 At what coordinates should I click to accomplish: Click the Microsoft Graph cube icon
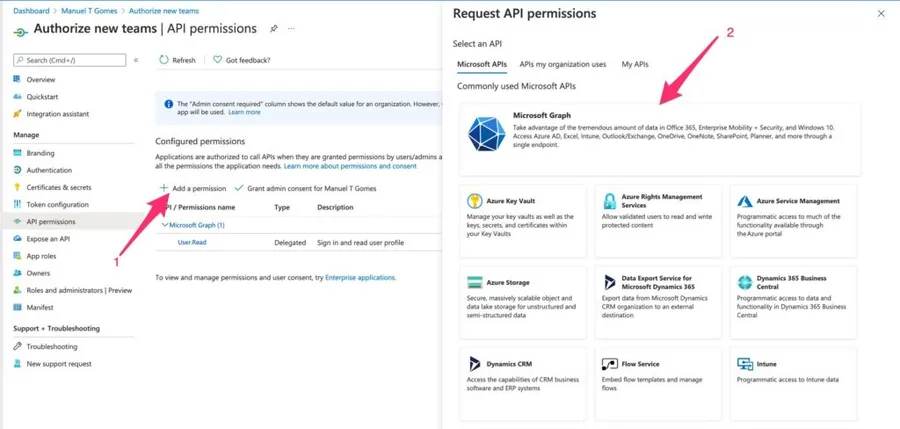pyautogui.click(x=487, y=135)
